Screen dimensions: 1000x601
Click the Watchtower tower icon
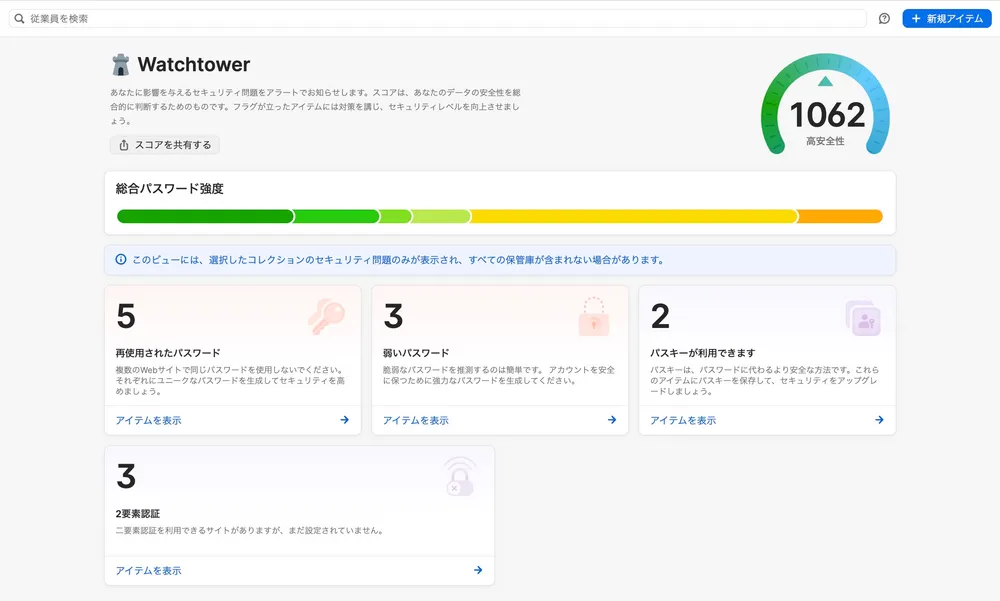(121, 64)
